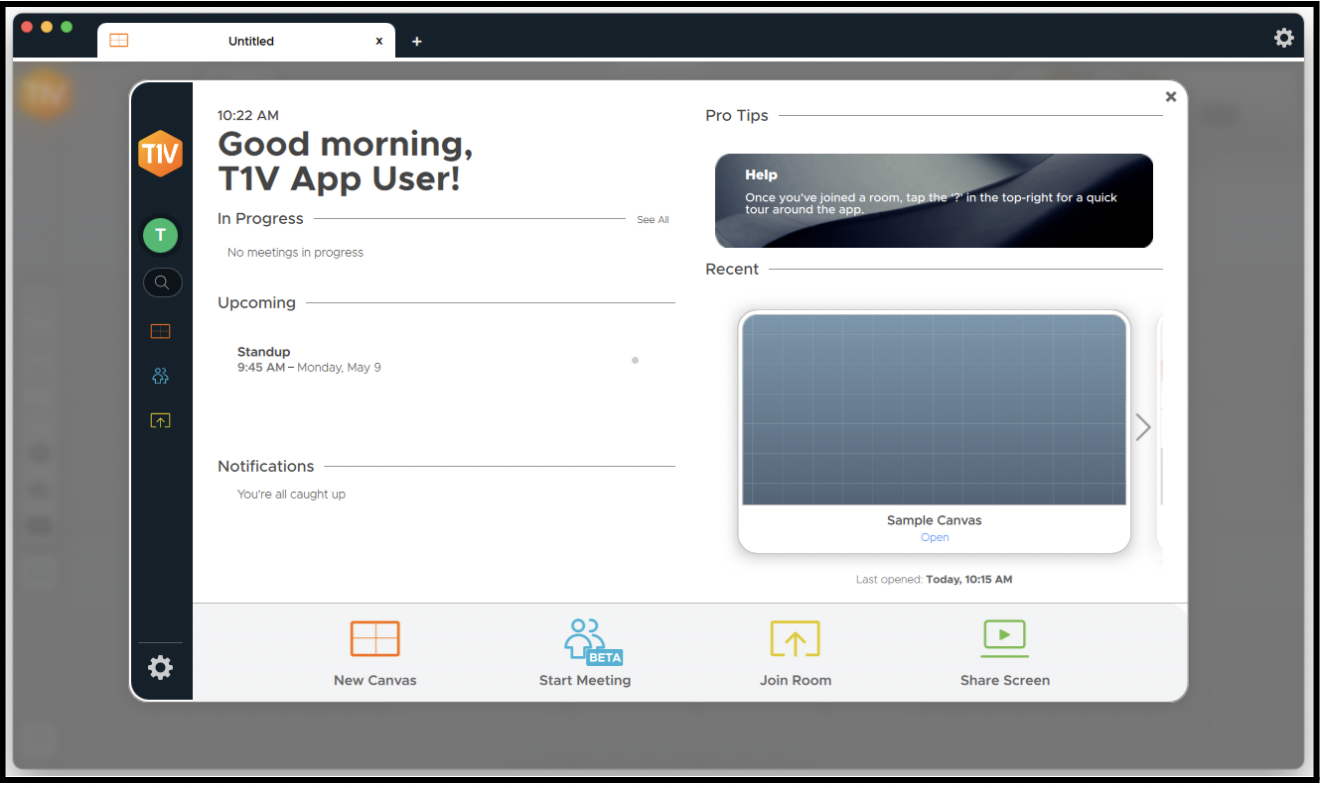Click the T1V hexagon logo in sidebar
The height and width of the screenshot is (788, 1320).
160,154
